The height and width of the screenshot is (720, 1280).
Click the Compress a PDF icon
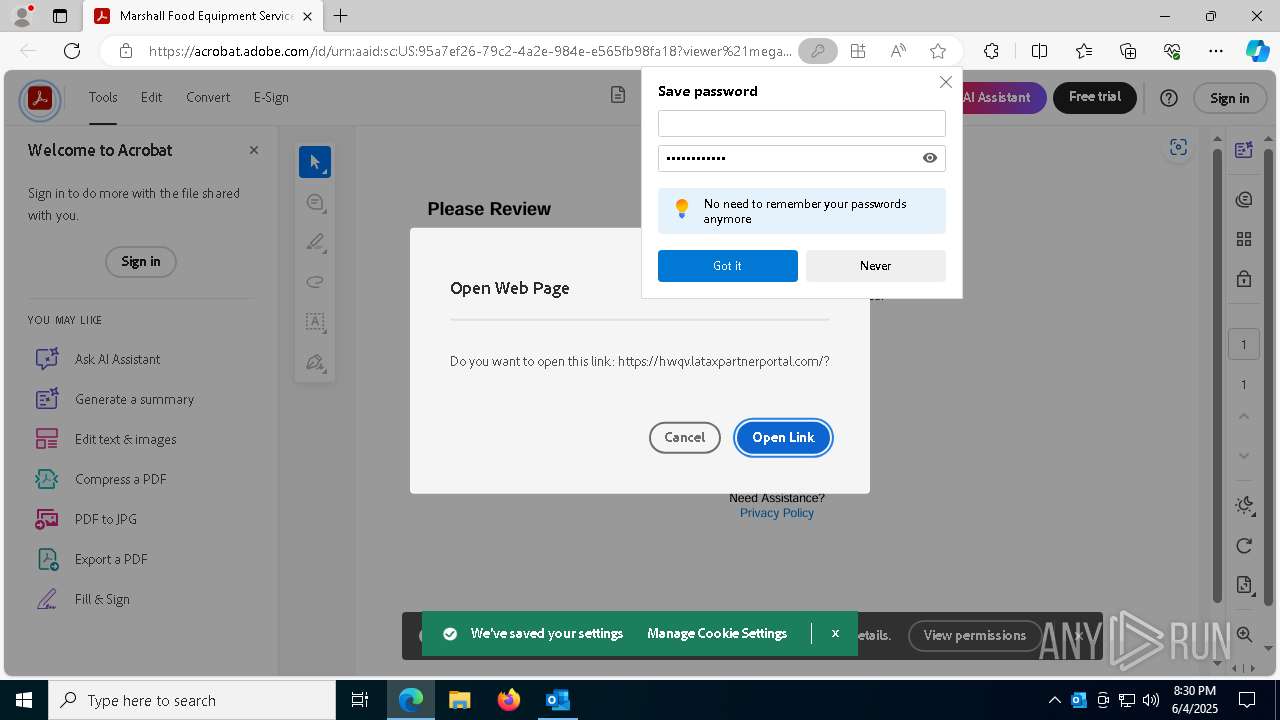click(47, 479)
